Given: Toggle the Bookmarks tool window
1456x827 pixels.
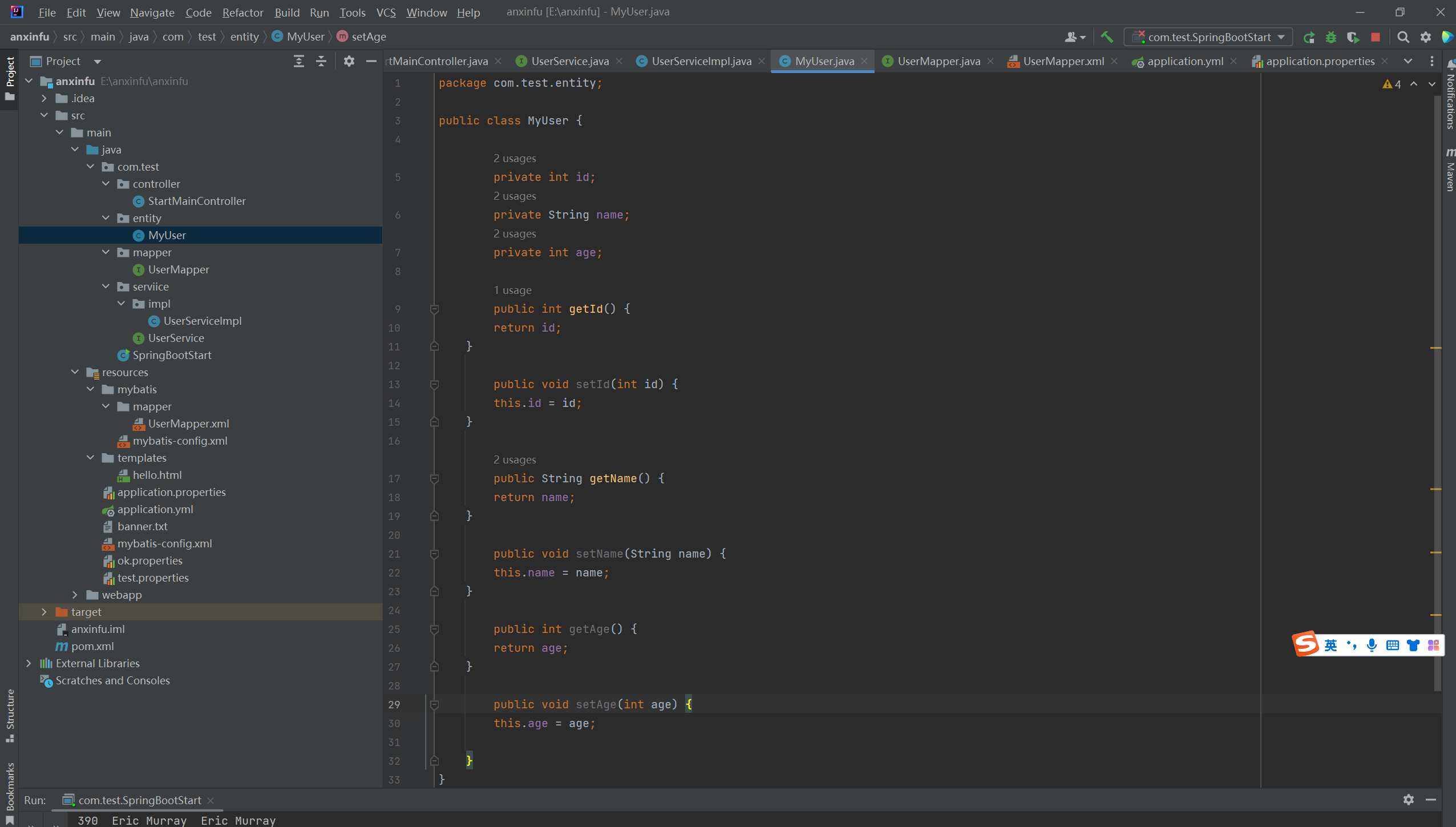Looking at the screenshot, I should pyautogui.click(x=10, y=790).
